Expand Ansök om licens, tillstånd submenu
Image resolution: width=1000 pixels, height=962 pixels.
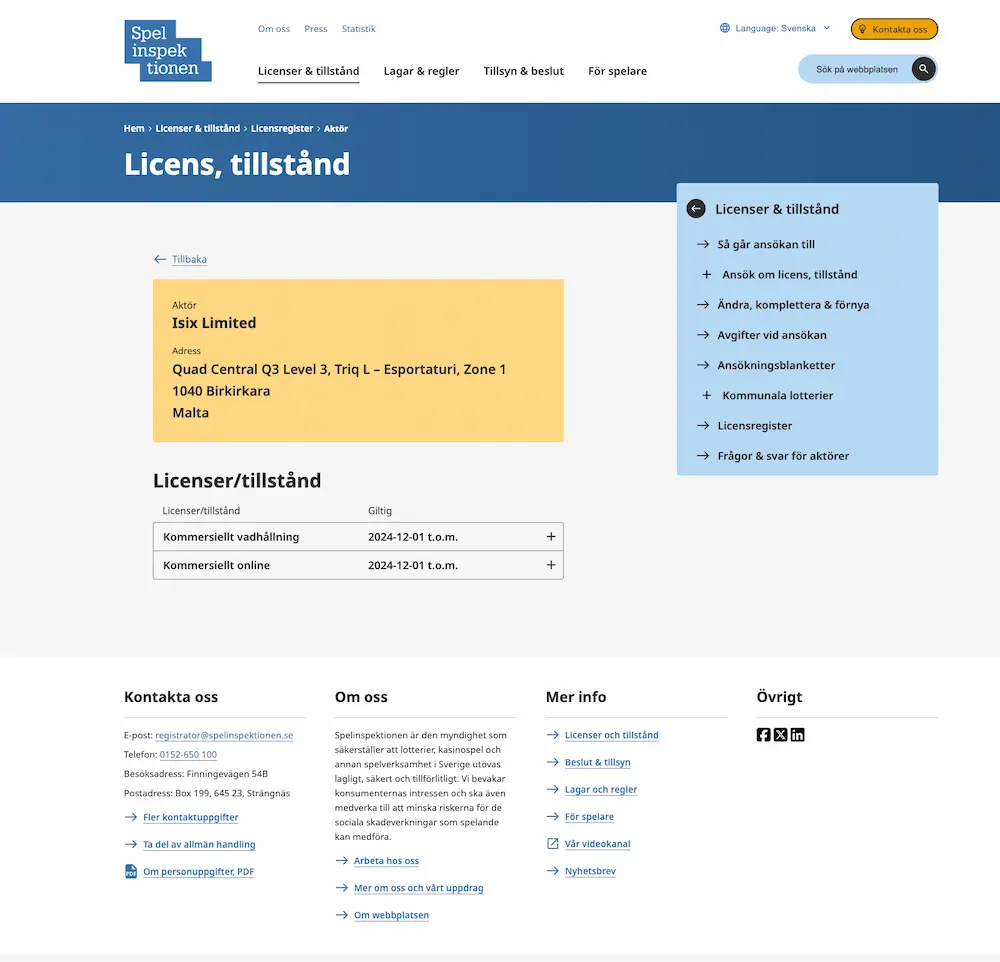(x=707, y=275)
